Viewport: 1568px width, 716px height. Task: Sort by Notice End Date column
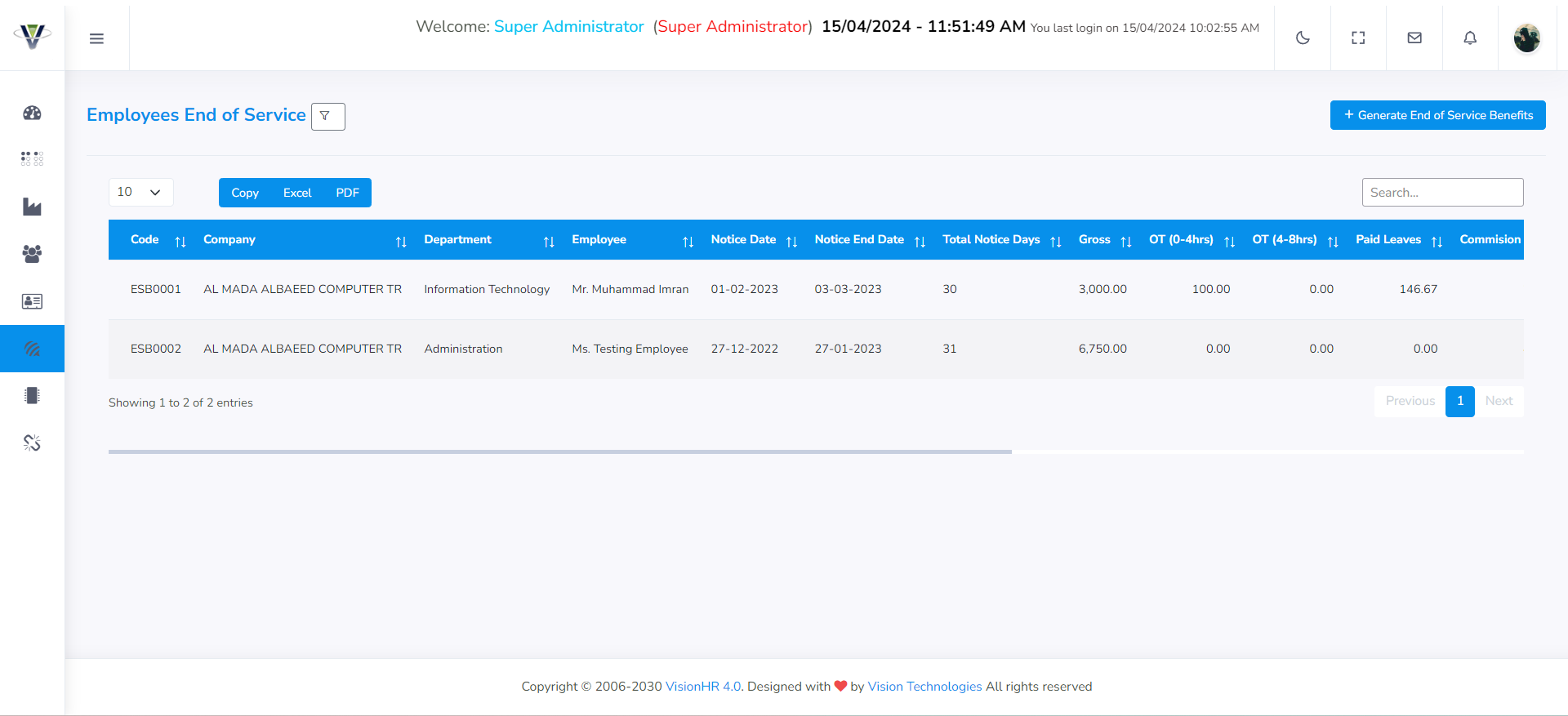click(867, 240)
